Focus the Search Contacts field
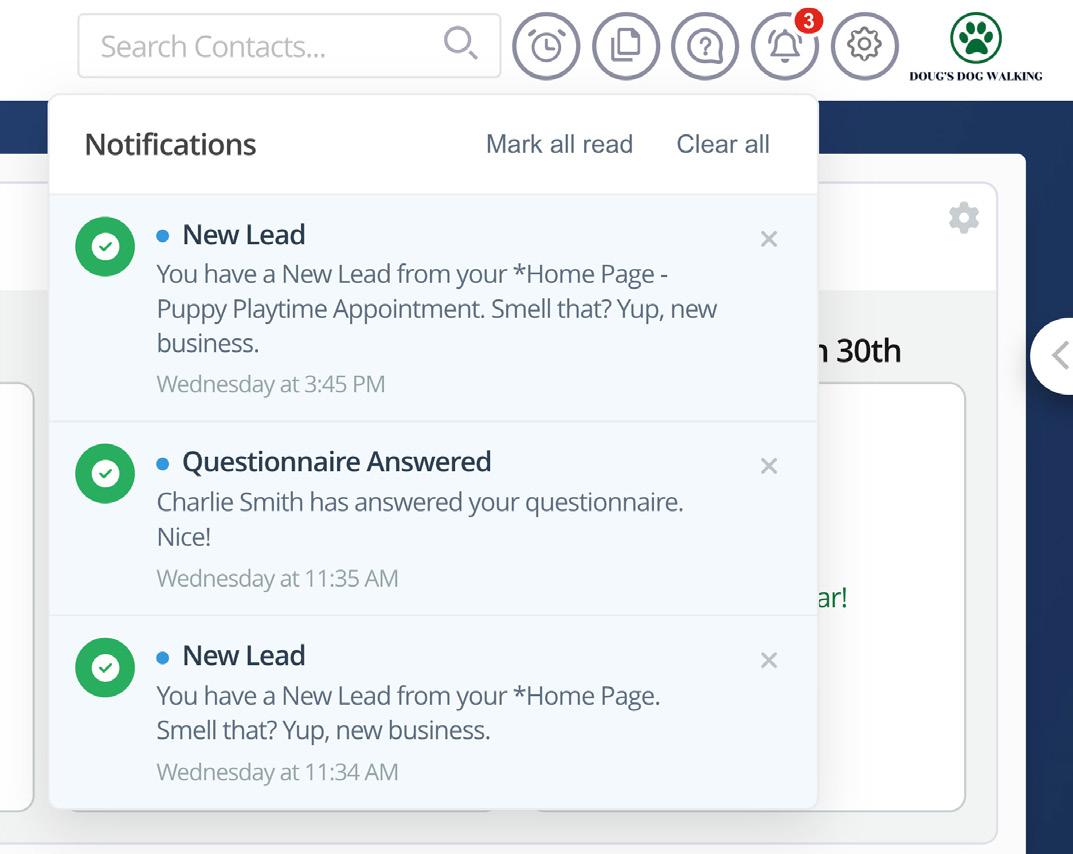 [x=289, y=46]
